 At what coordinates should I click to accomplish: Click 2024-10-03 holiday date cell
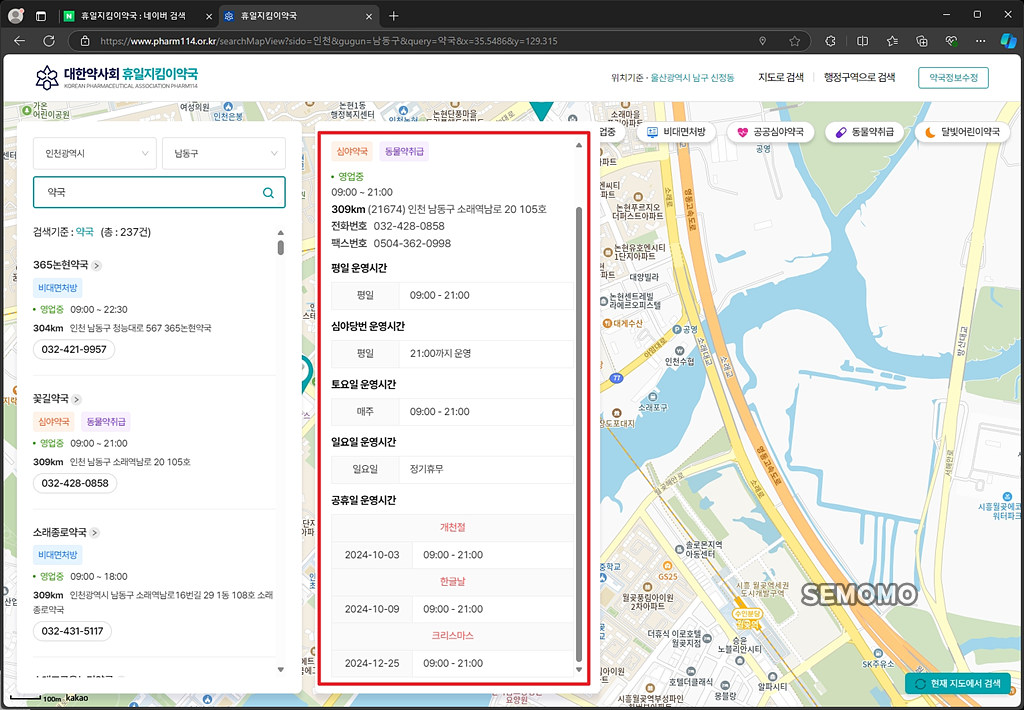(x=372, y=555)
